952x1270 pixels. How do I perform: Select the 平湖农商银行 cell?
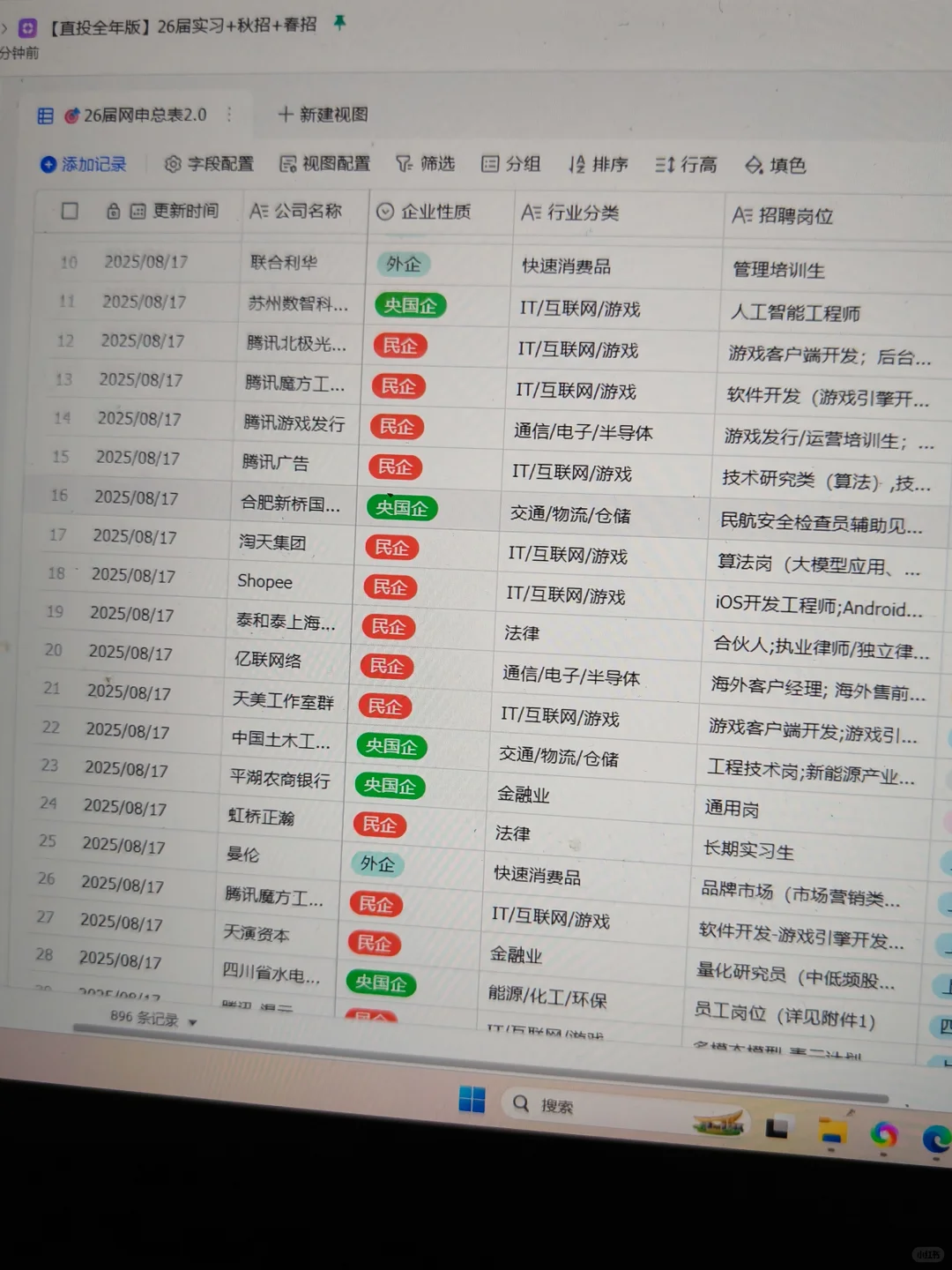(280, 779)
